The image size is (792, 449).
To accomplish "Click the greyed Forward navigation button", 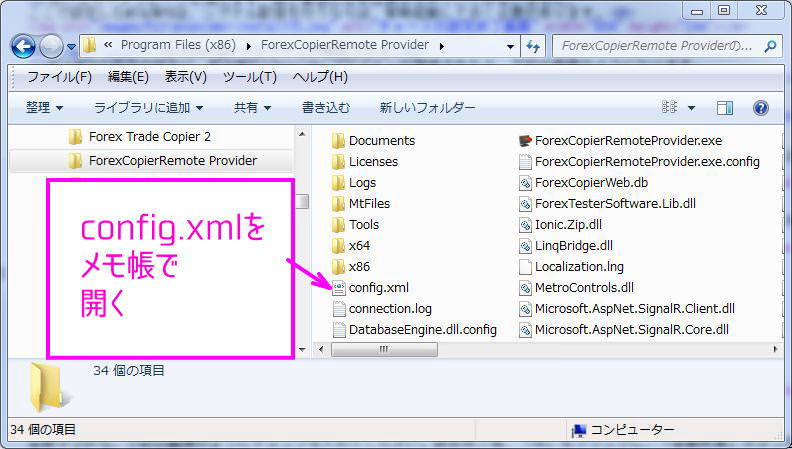I will 51,47.
